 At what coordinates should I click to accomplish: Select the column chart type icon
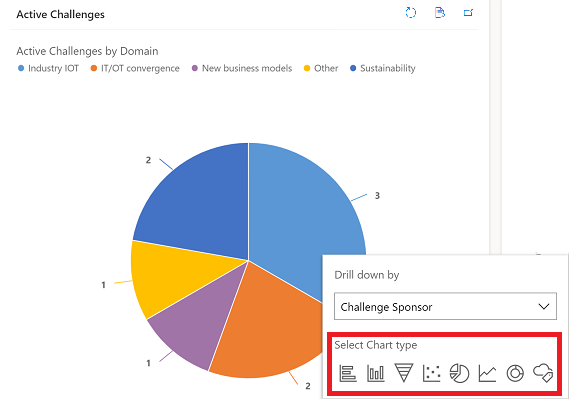[376, 373]
